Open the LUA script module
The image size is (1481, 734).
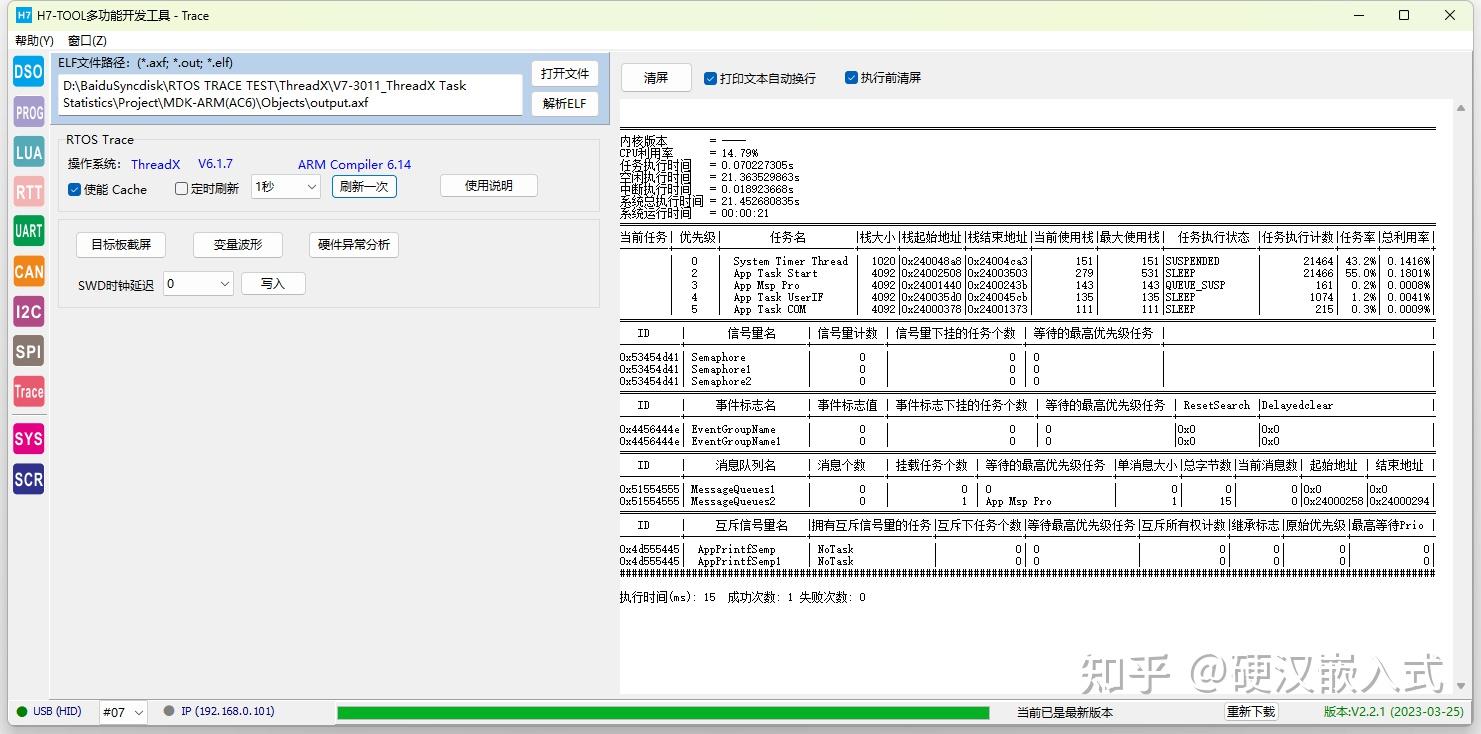click(28, 152)
